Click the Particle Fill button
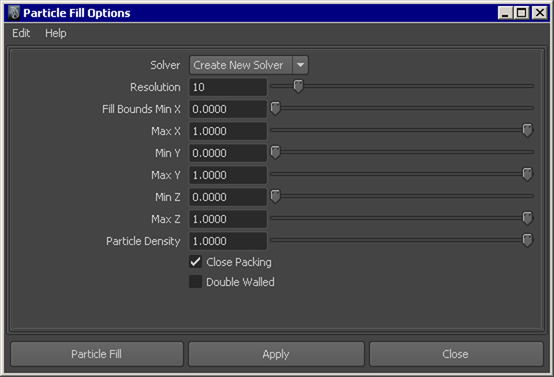This screenshot has height=377, width=554. pyautogui.click(x=97, y=354)
